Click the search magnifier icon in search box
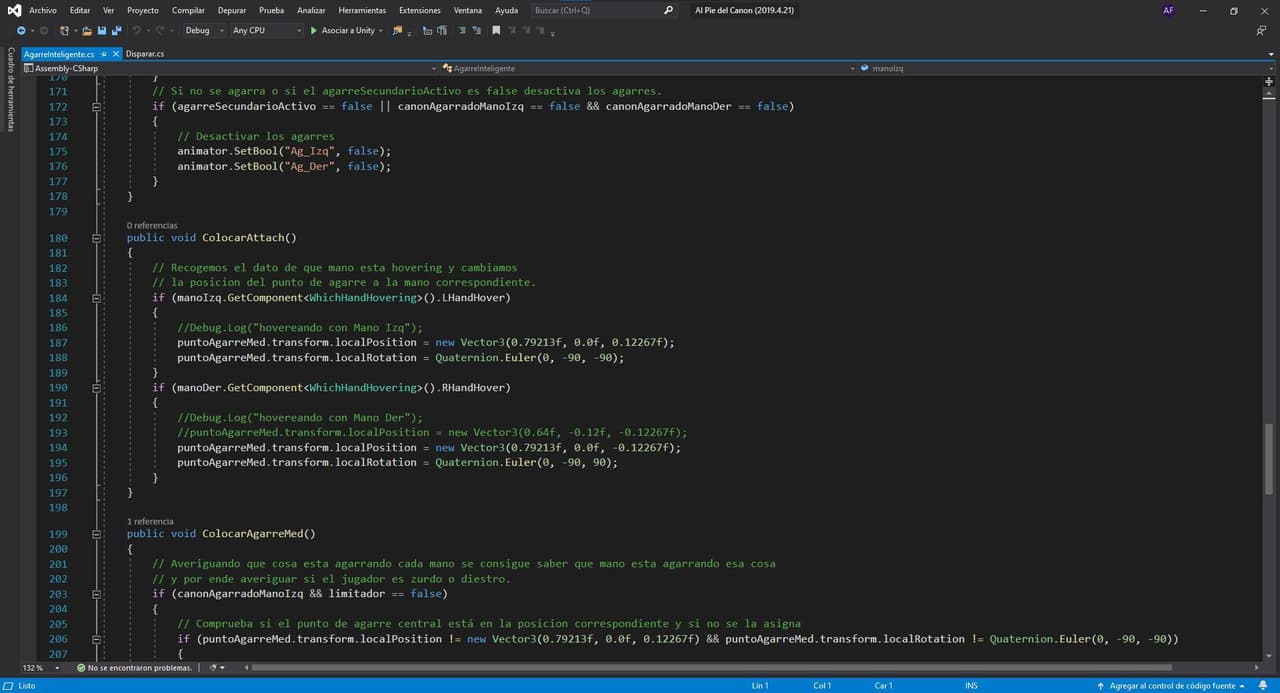 pyautogui.click(x=669, y=10)
